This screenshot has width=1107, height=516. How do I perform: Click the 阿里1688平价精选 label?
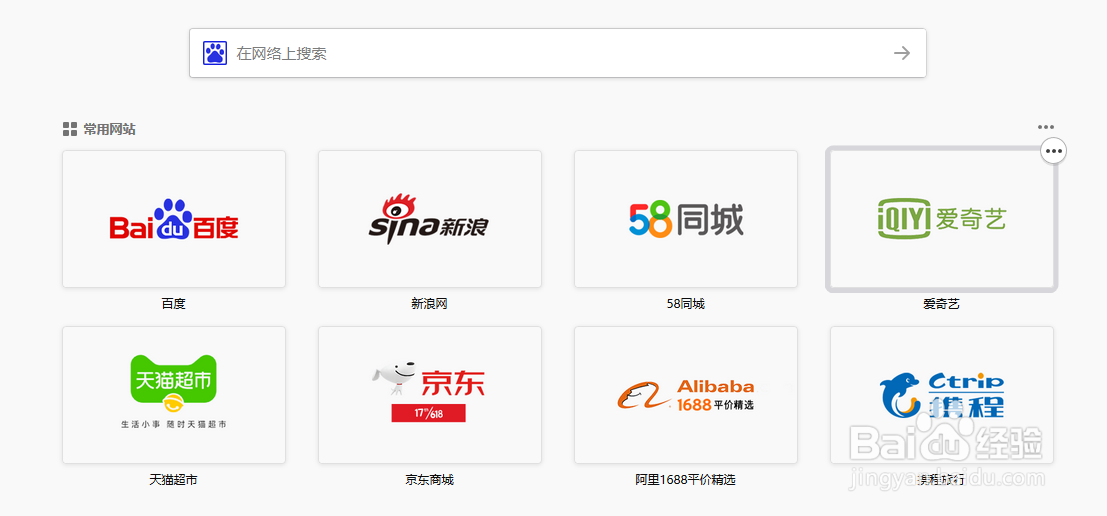click(x=686, y=480)
